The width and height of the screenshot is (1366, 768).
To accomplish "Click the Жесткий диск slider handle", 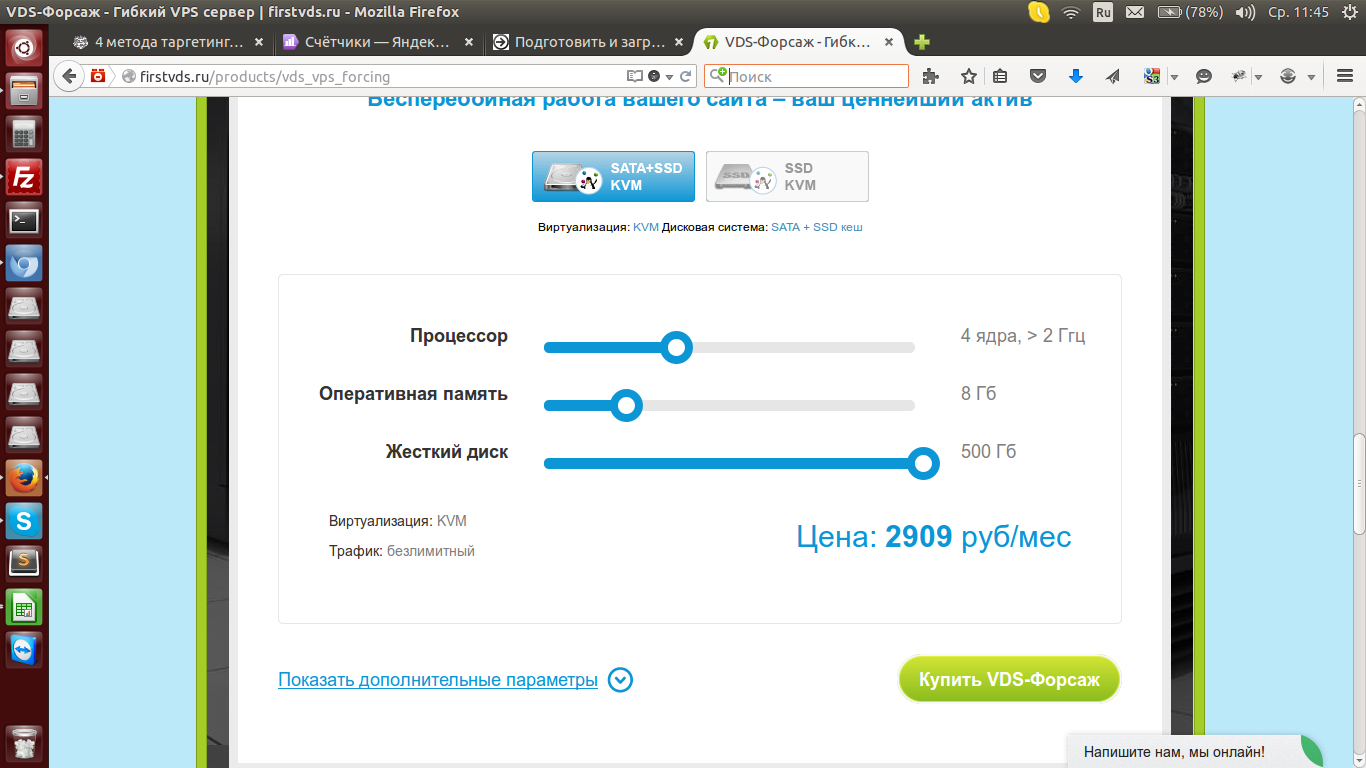I will pyautogui.click(x=923, y=464).
